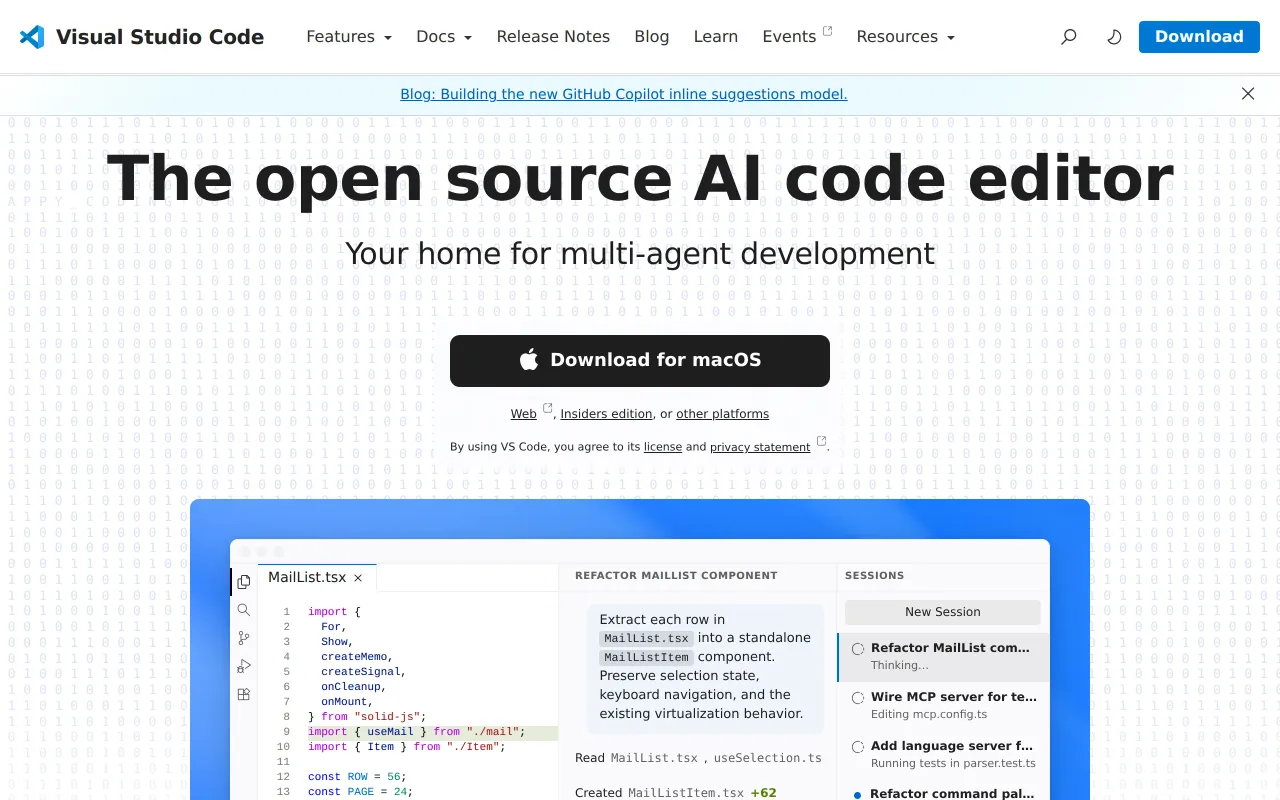Open the Events external link
Viewport: 1280px width, 800px height.
797,37
